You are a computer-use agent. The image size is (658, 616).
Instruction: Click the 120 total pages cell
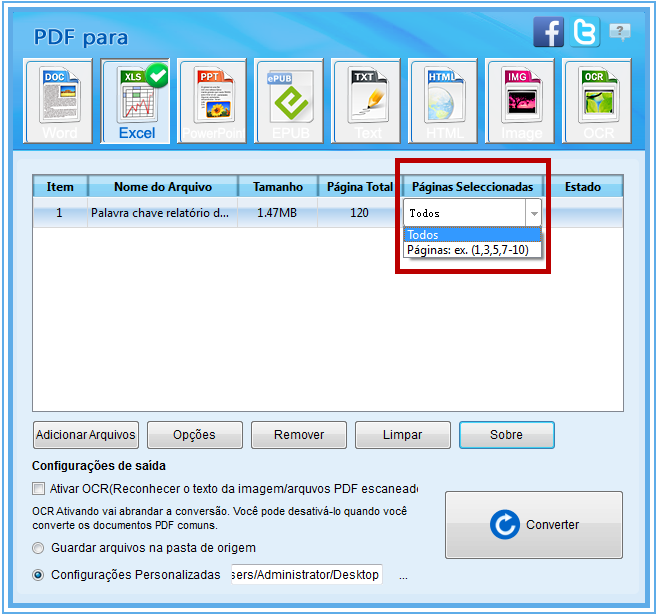click(359, 213)
